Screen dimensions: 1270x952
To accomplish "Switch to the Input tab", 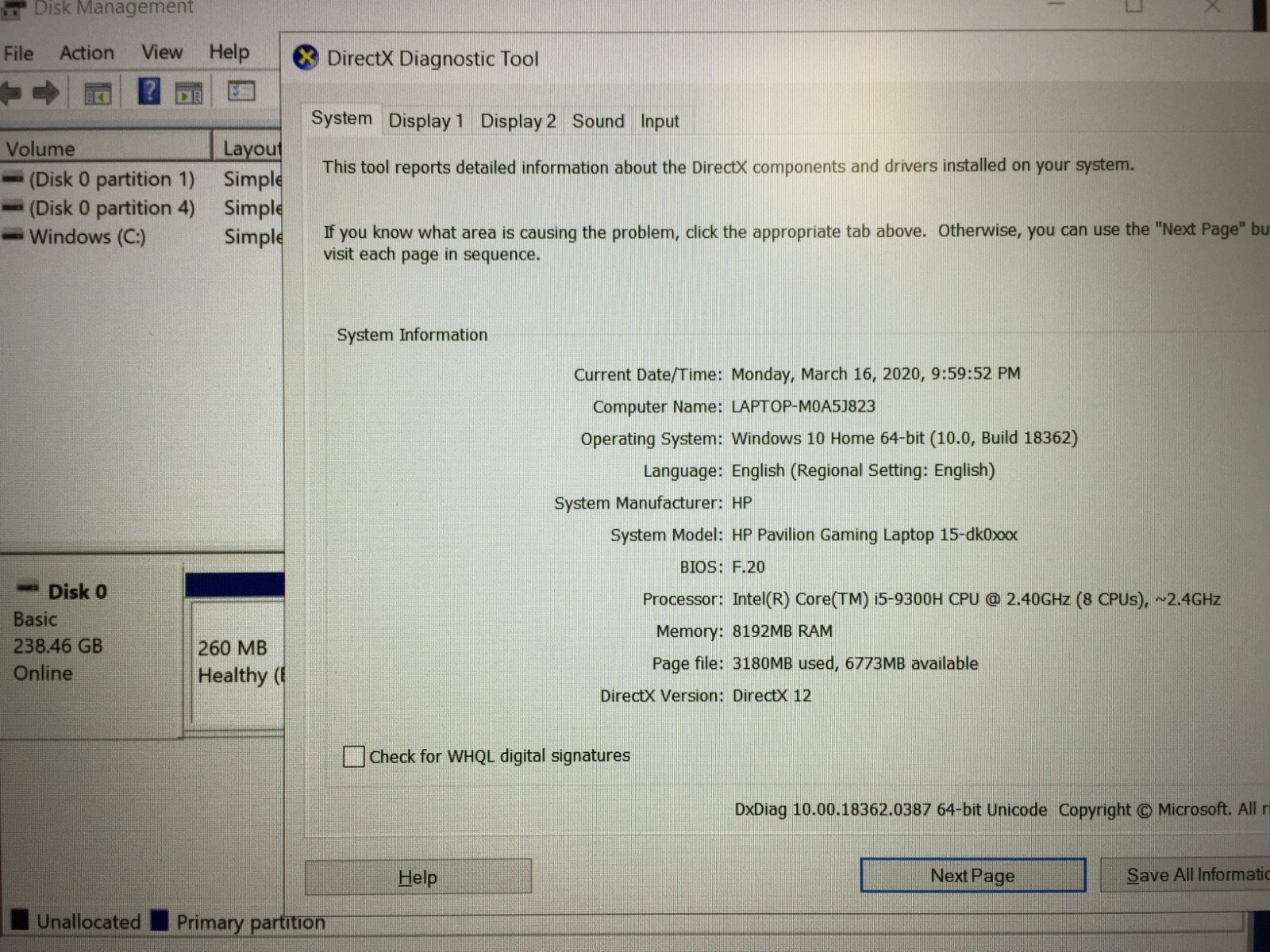I will coord(660,121).
